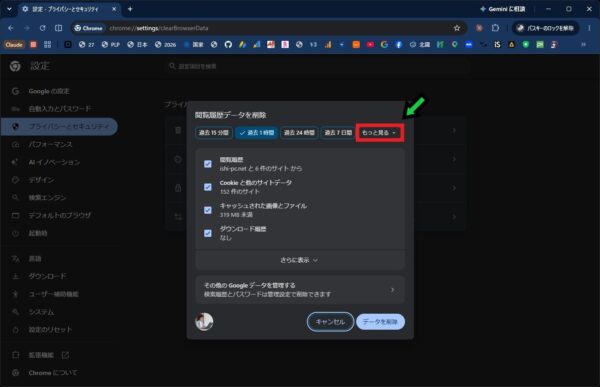Image resolution: width=600 pixels, height=387 pixels.
Task: Open デザイン in sidebar
Action: point(59,180)
